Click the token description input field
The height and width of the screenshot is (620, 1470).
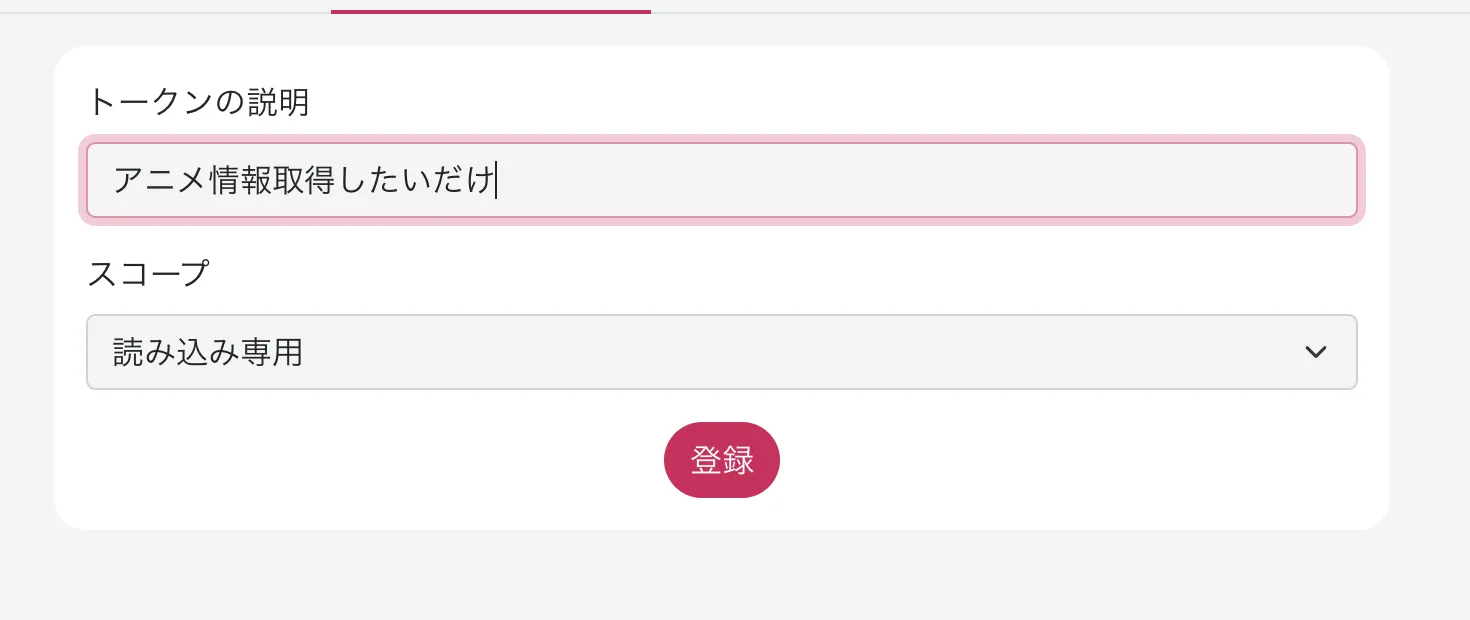[x=720, y=180]
